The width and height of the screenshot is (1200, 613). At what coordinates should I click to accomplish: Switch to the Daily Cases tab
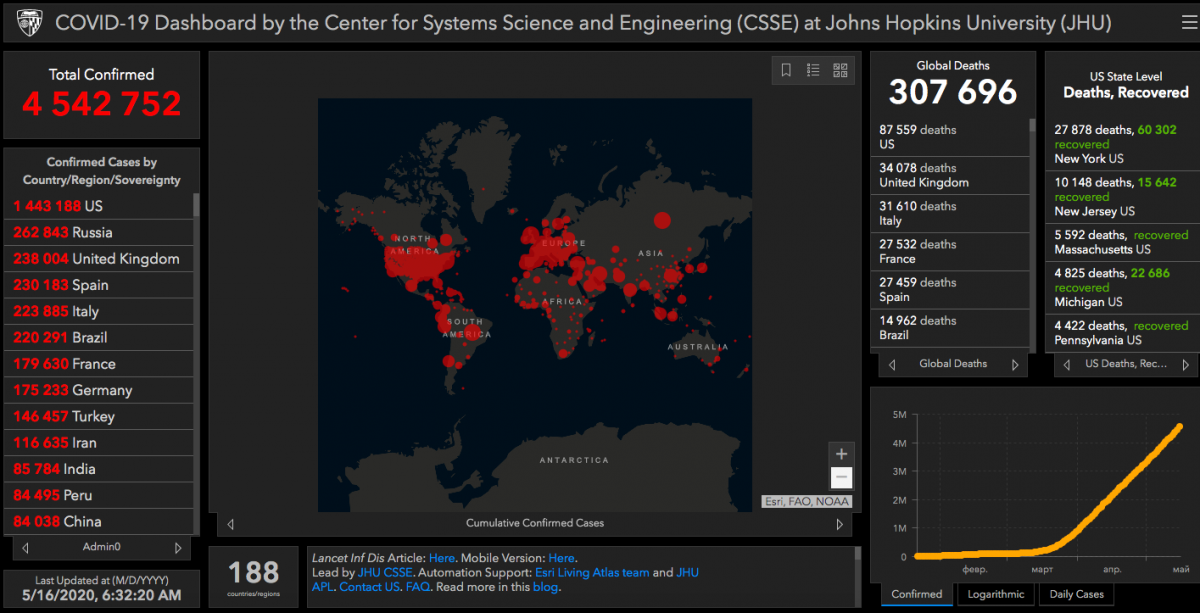pos(1076,594)
